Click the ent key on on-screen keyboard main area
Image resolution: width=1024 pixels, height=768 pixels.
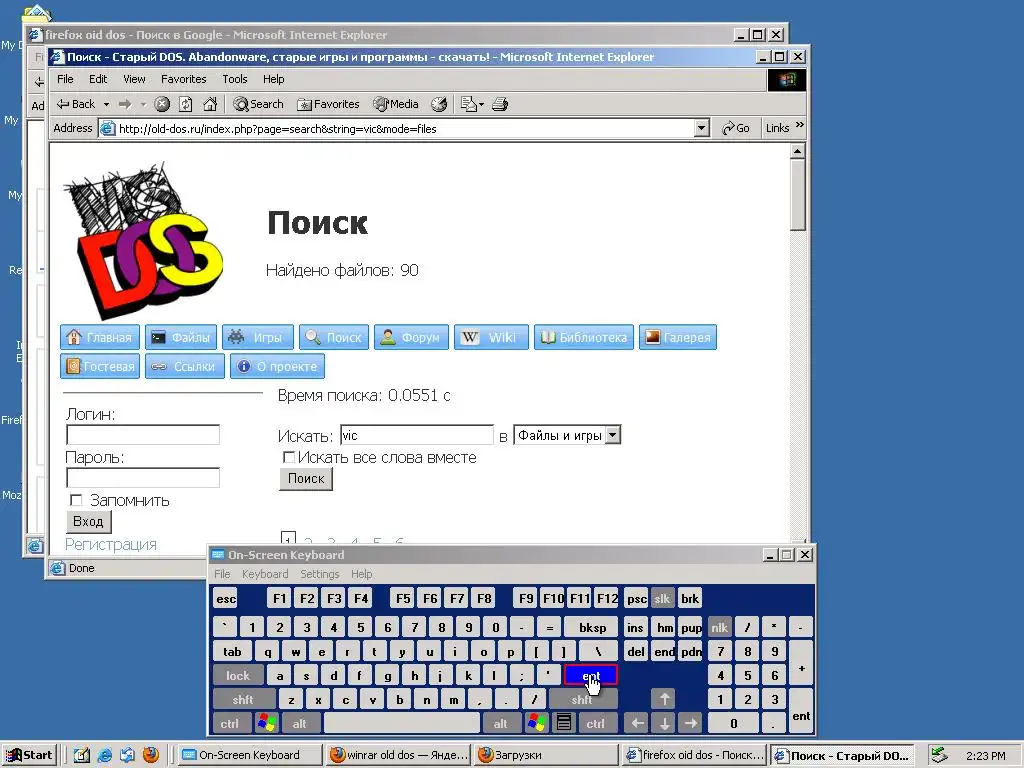click(590, 675)
